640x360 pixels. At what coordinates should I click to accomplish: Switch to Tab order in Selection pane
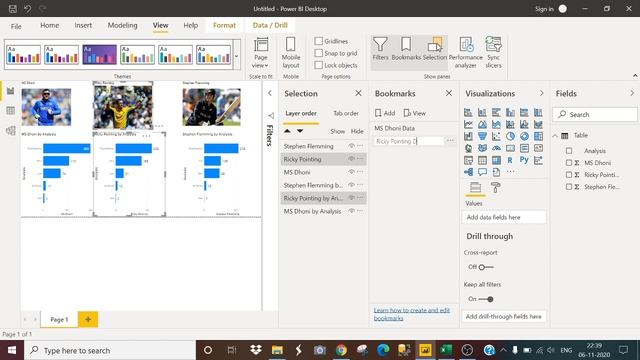pos(346,113)
